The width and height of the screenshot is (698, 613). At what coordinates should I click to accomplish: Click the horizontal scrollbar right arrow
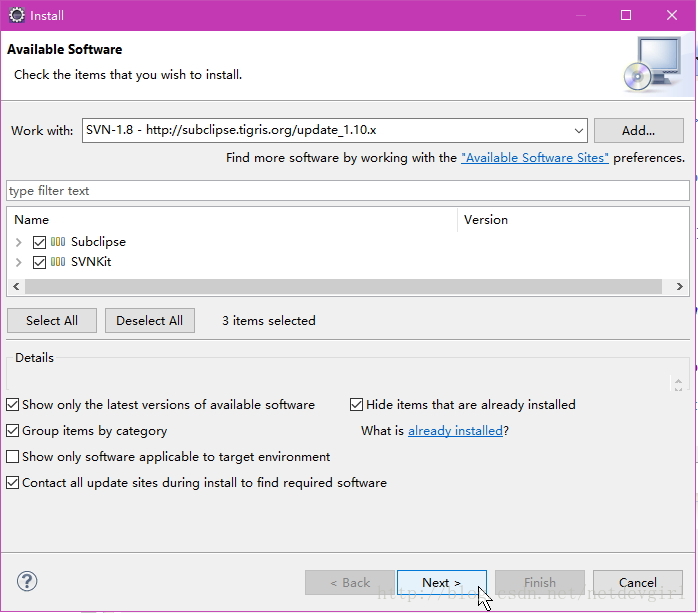coord(679,286)
